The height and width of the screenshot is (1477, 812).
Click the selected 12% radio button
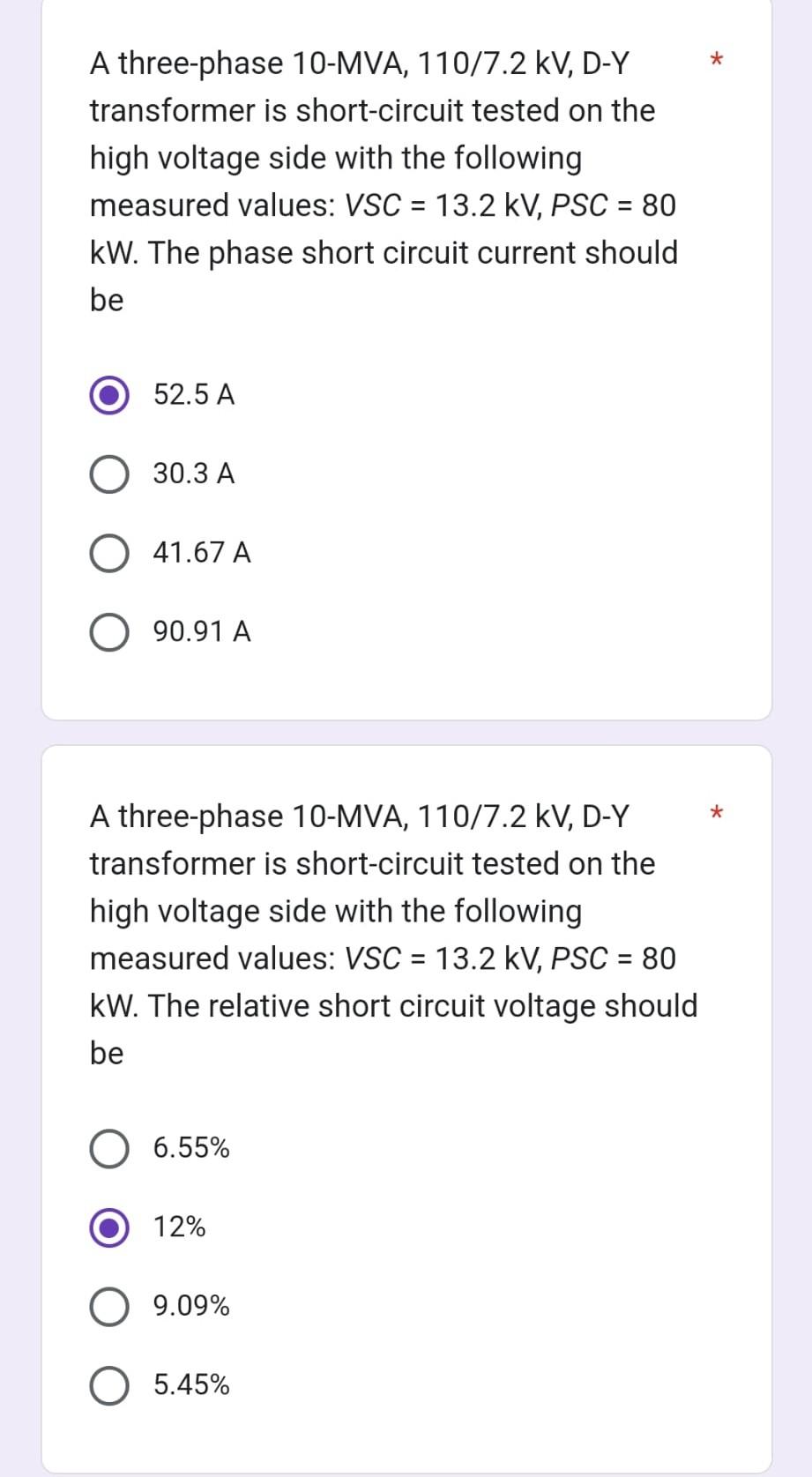[108, 1227]
